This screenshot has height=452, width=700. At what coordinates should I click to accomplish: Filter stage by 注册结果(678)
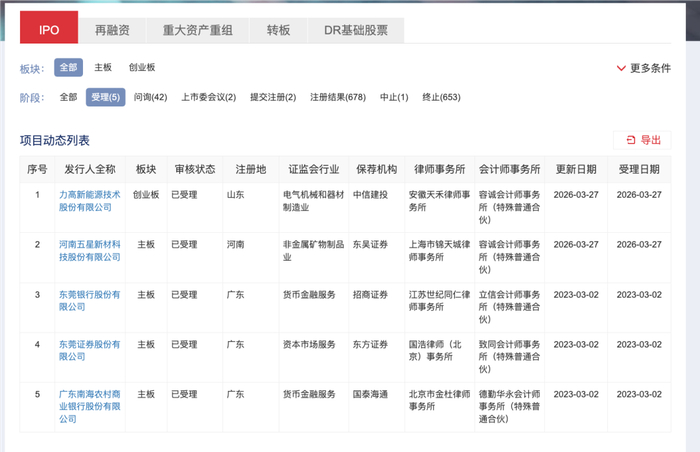point(338,97)
